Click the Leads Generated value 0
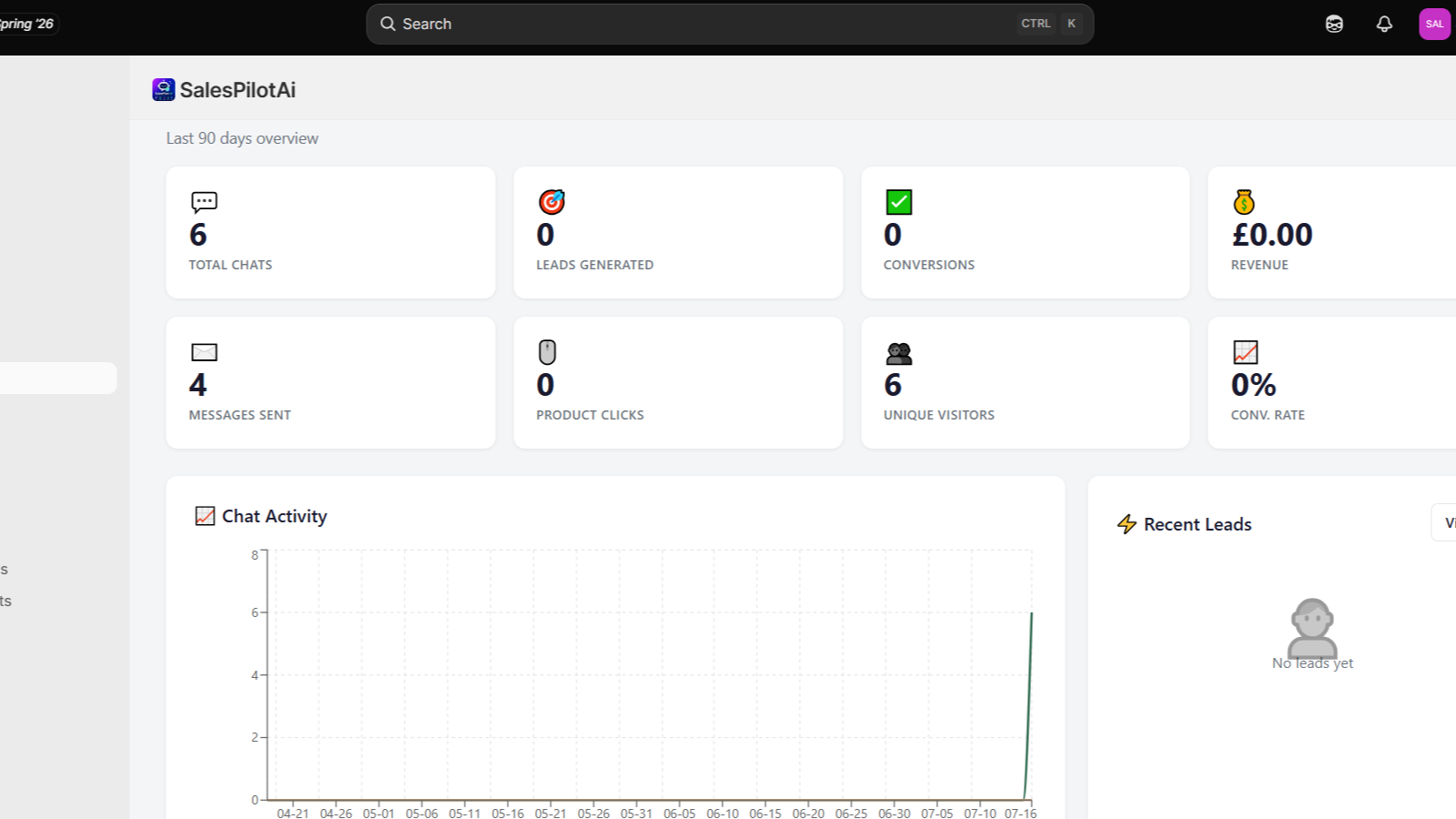 545,235
